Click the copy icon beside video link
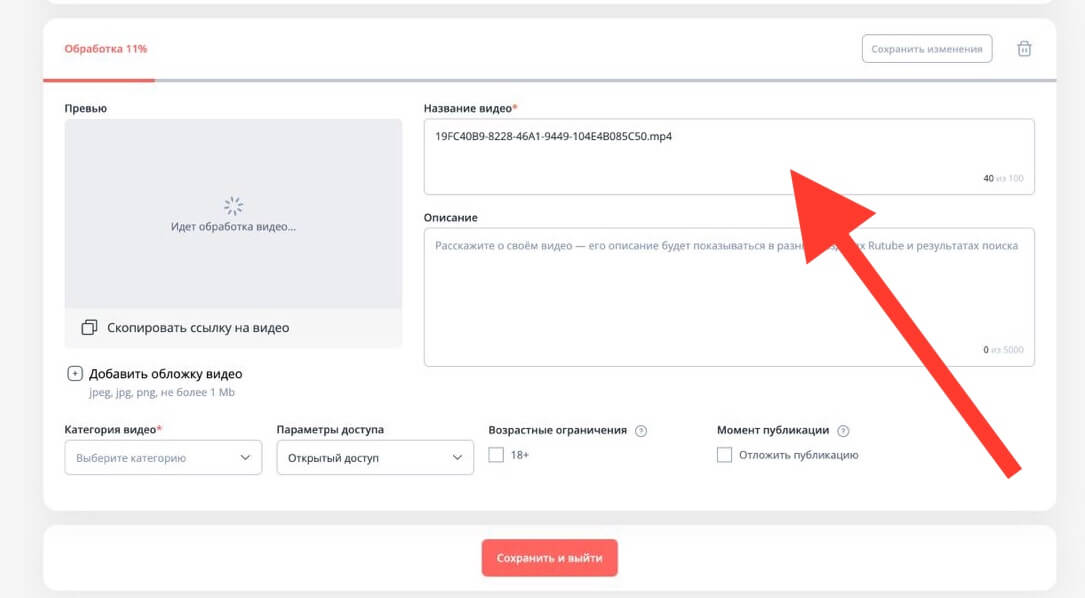This screenshot has width=1085, height=598. point(90,327)
